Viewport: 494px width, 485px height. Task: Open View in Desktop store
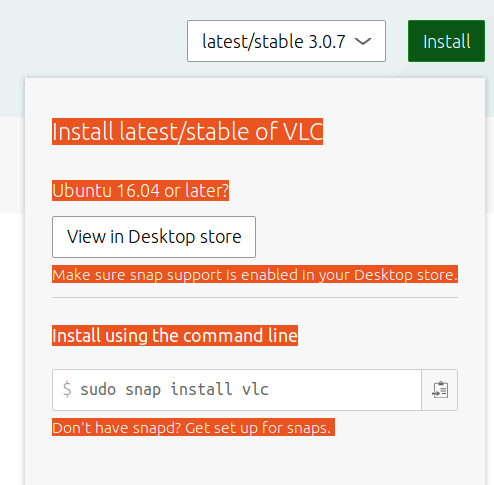(154, 237)
